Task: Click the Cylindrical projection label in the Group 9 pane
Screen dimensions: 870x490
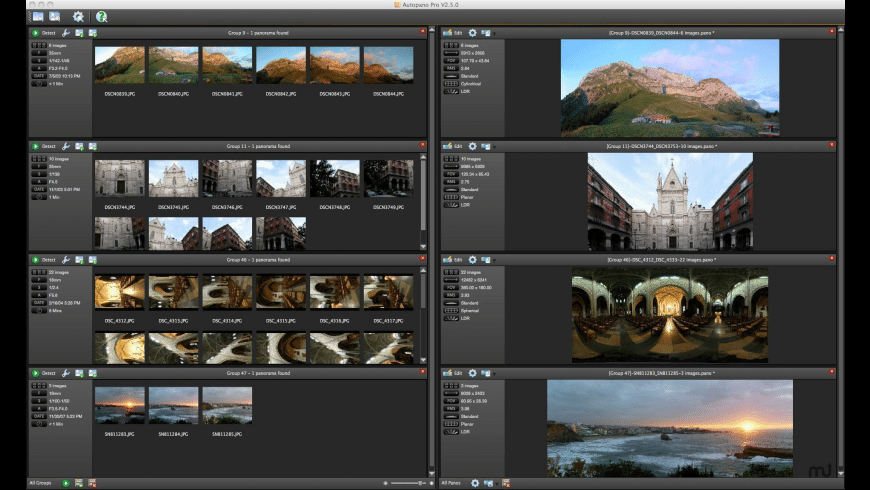Action: [x=471, y=84]
